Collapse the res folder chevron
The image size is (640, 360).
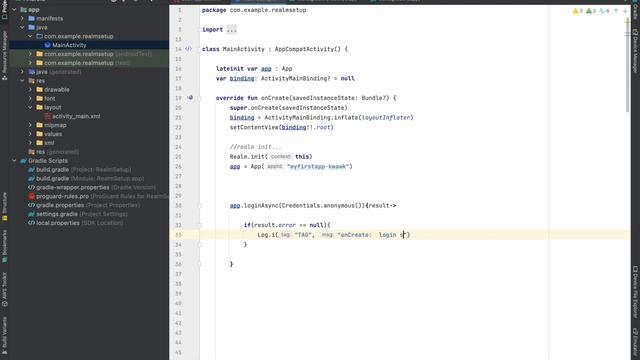[x=22, y=81]
